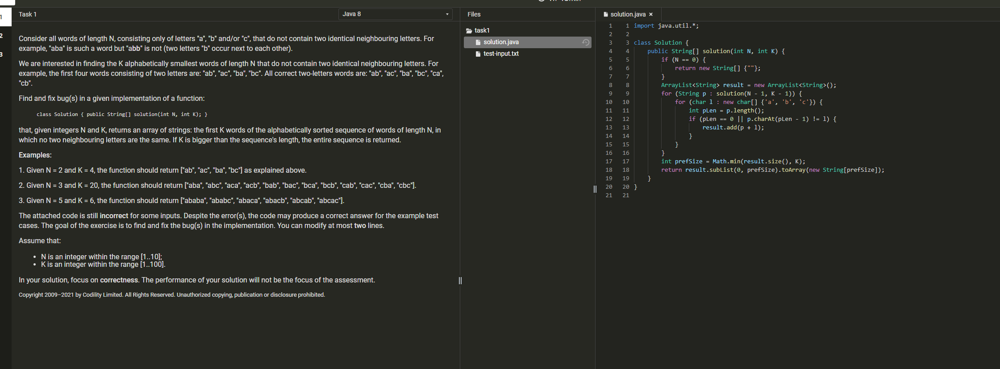
Task: Click the task1 folder icon in Files
Action: (x=469, y=31)
